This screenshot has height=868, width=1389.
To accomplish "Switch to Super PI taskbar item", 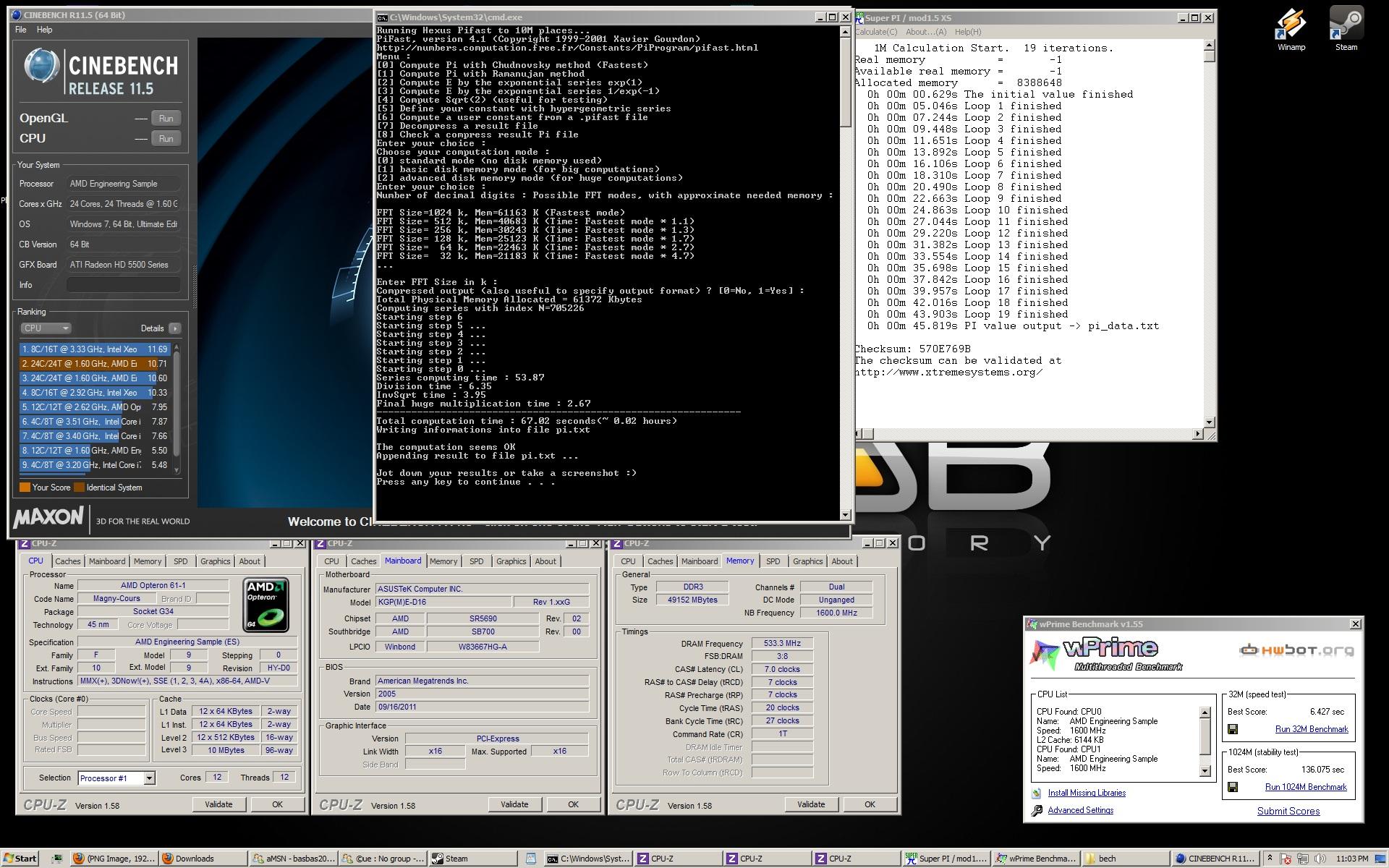I will (x=946, y=859).
